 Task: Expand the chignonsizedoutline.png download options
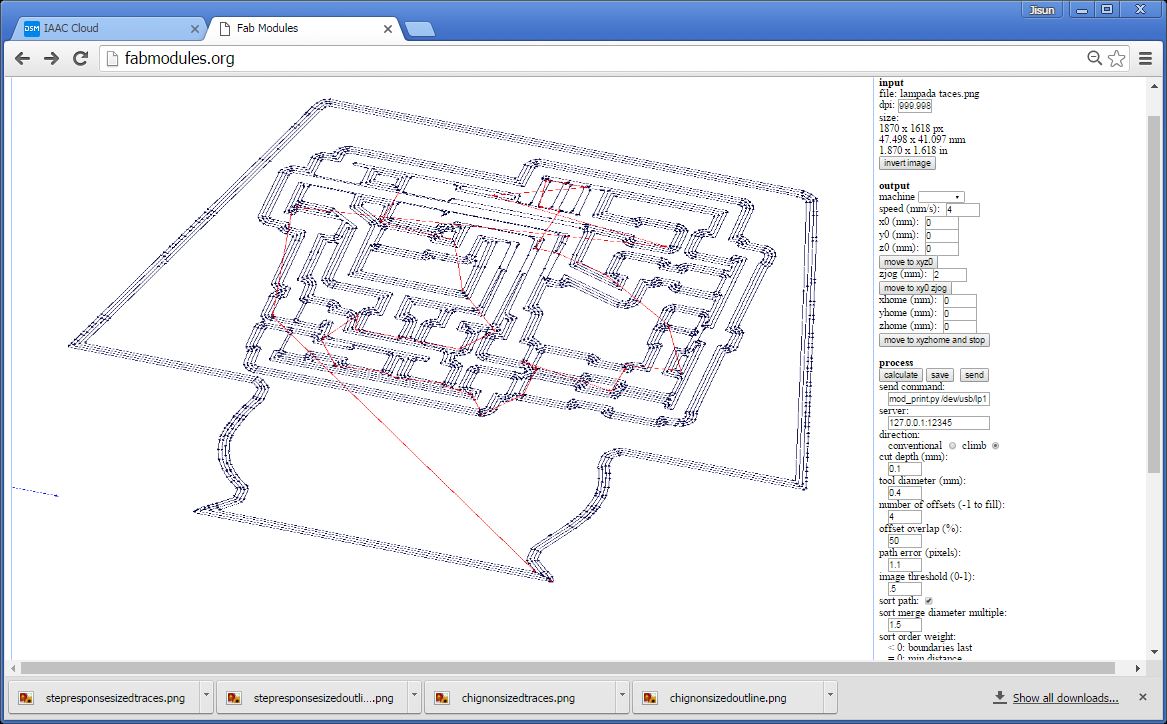pyautogui.click(x=830, y=696)
